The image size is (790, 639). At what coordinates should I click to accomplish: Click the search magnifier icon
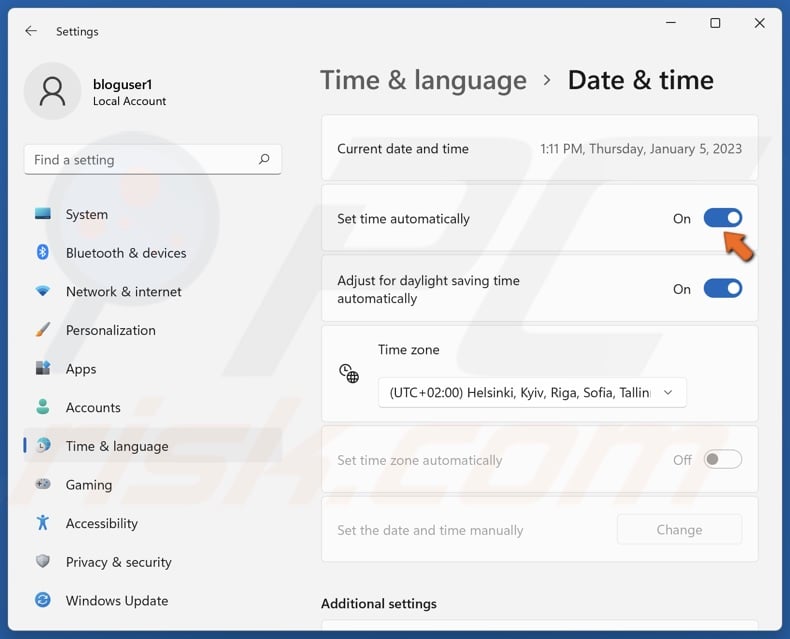pos(264,159)
